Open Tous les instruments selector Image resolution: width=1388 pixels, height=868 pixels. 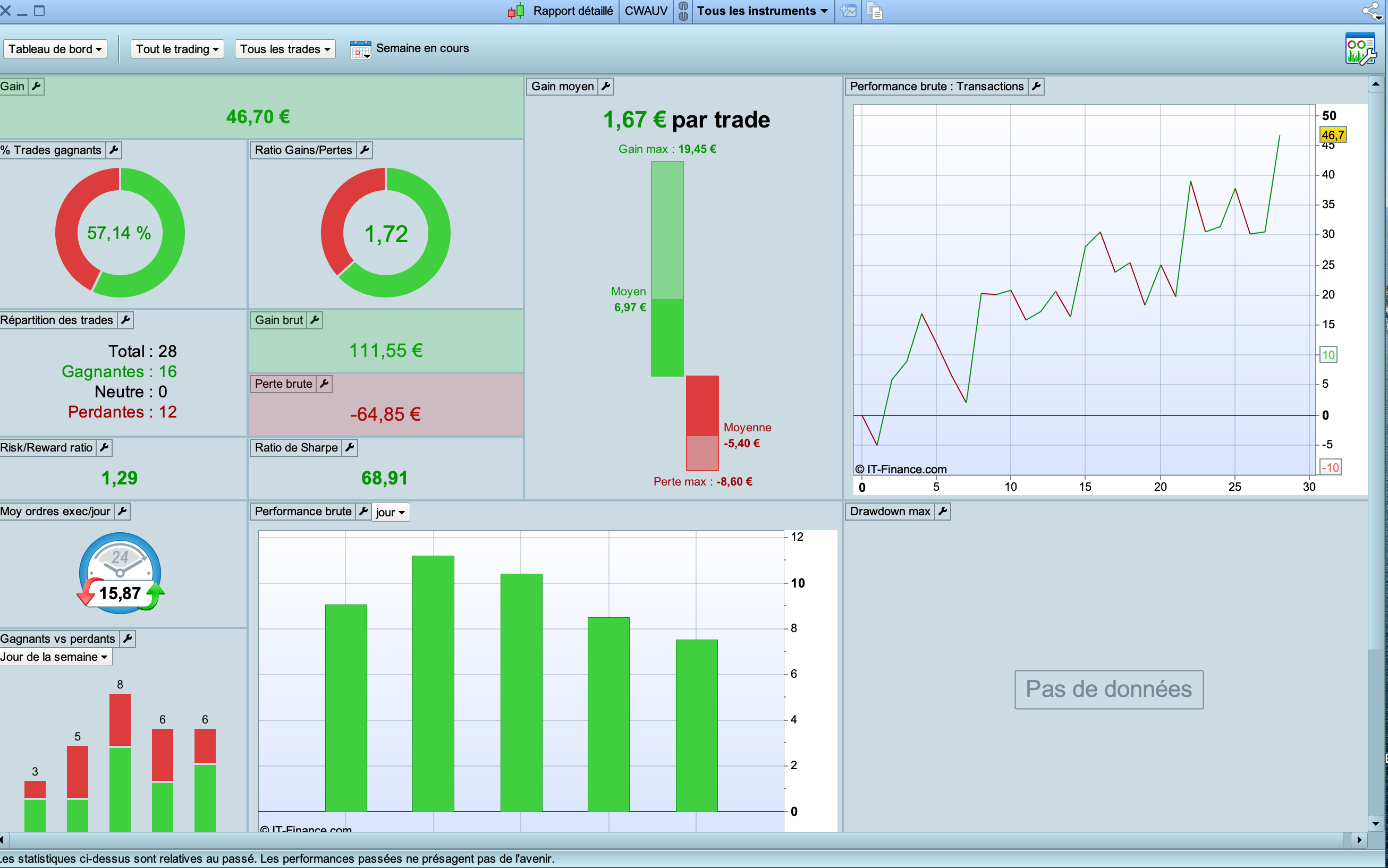coord(761,11)
